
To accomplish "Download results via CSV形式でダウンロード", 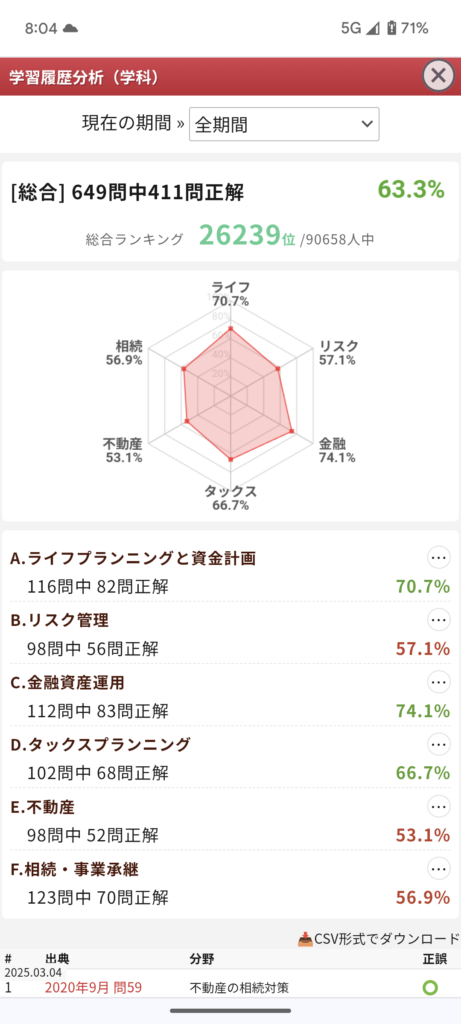I will (379, 939).
